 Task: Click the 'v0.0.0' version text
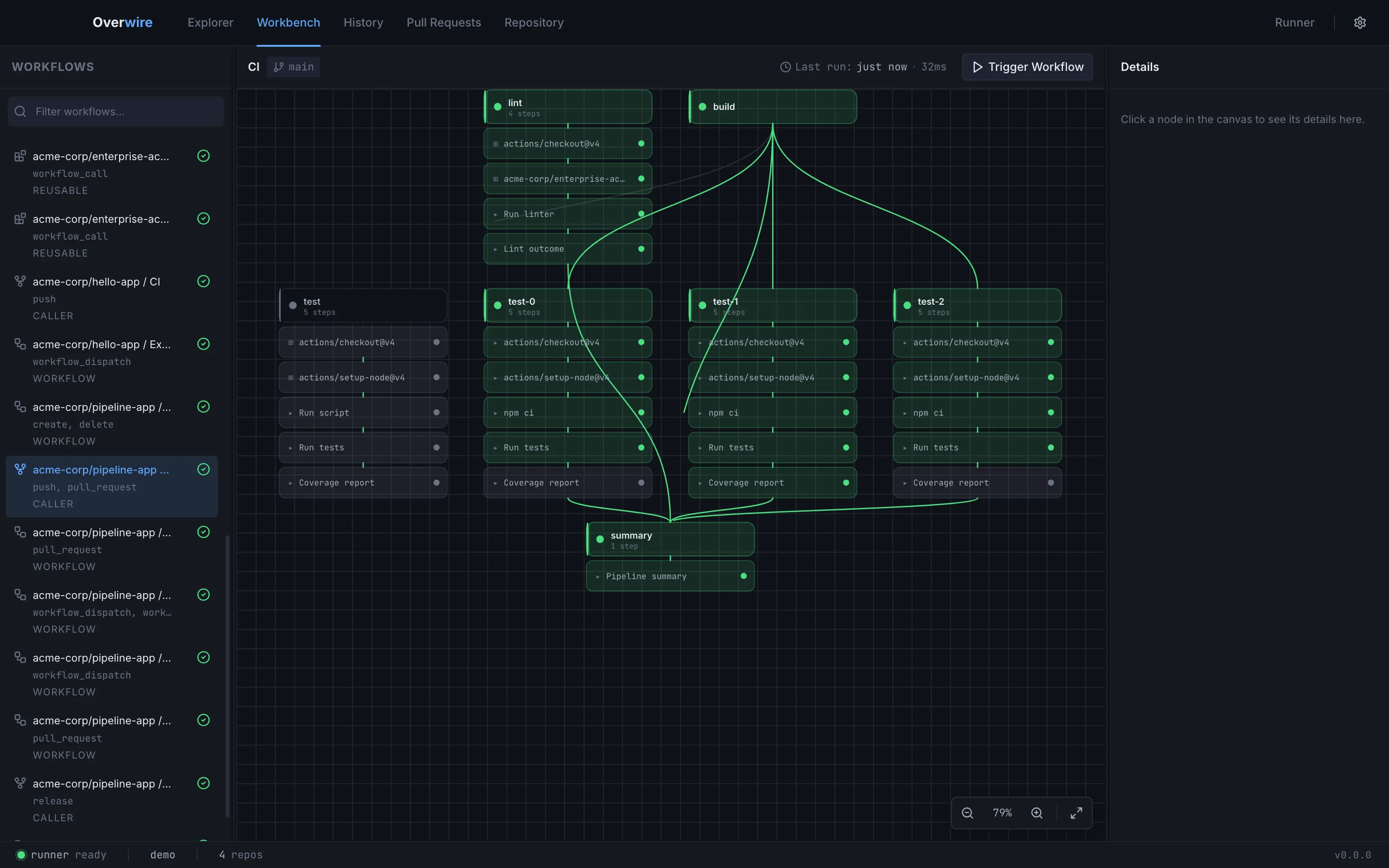[x=1353, y=855]
